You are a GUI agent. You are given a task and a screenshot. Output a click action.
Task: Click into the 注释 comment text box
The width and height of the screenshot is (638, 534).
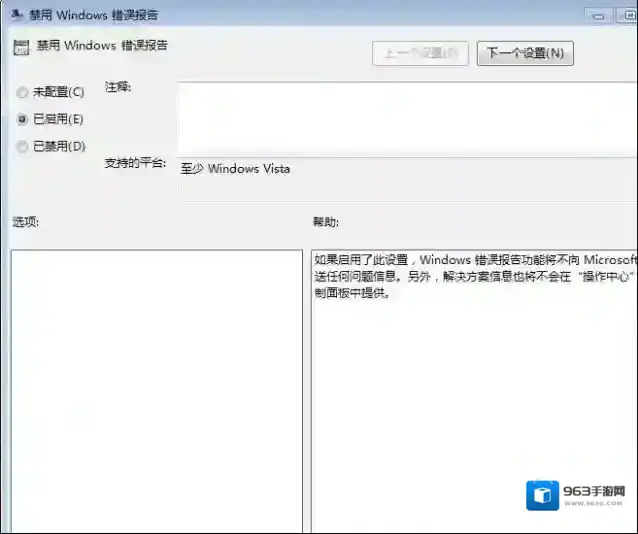point(407,118)
